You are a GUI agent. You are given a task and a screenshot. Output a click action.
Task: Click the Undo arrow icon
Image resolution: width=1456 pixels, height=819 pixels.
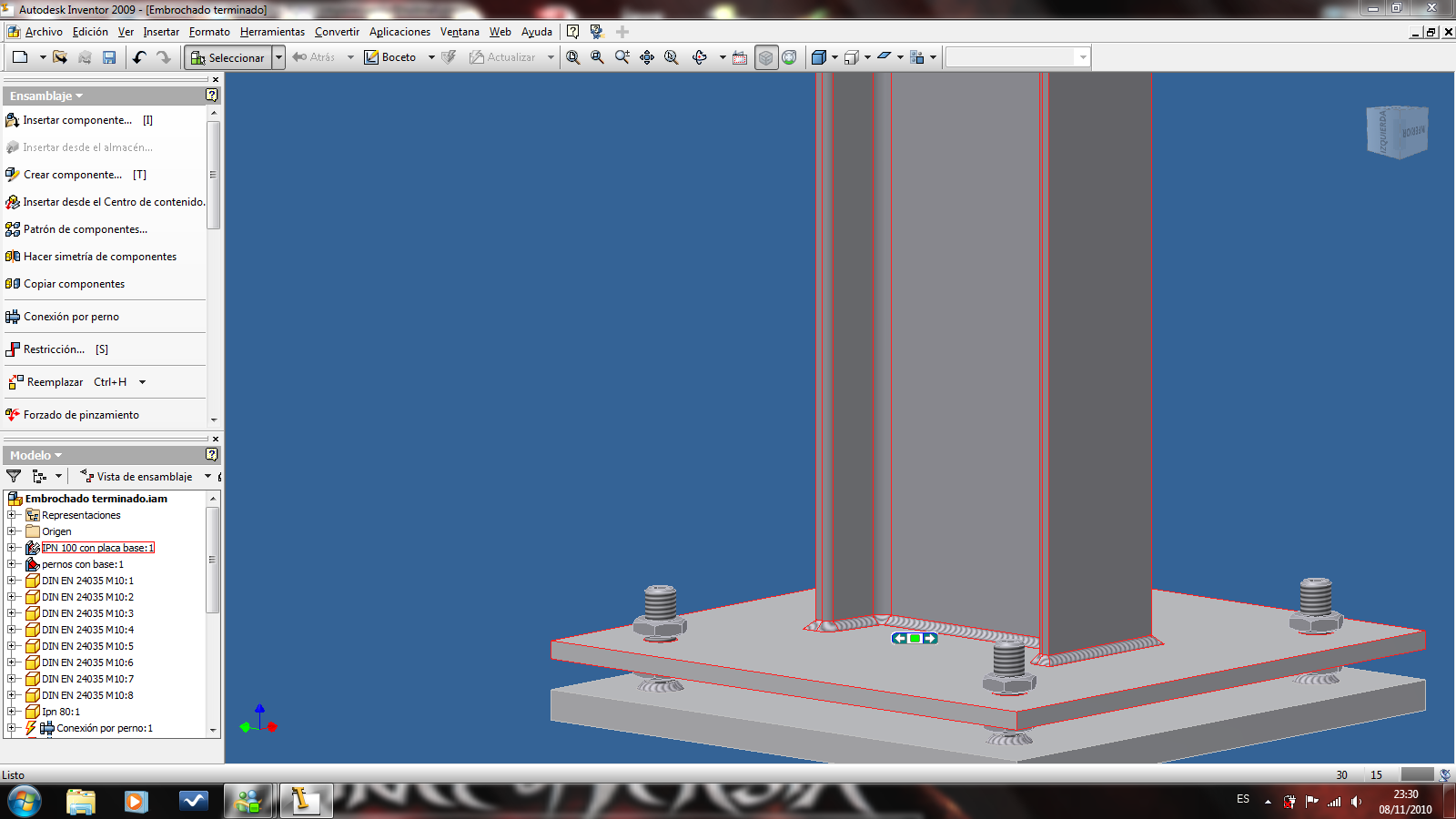139,57
